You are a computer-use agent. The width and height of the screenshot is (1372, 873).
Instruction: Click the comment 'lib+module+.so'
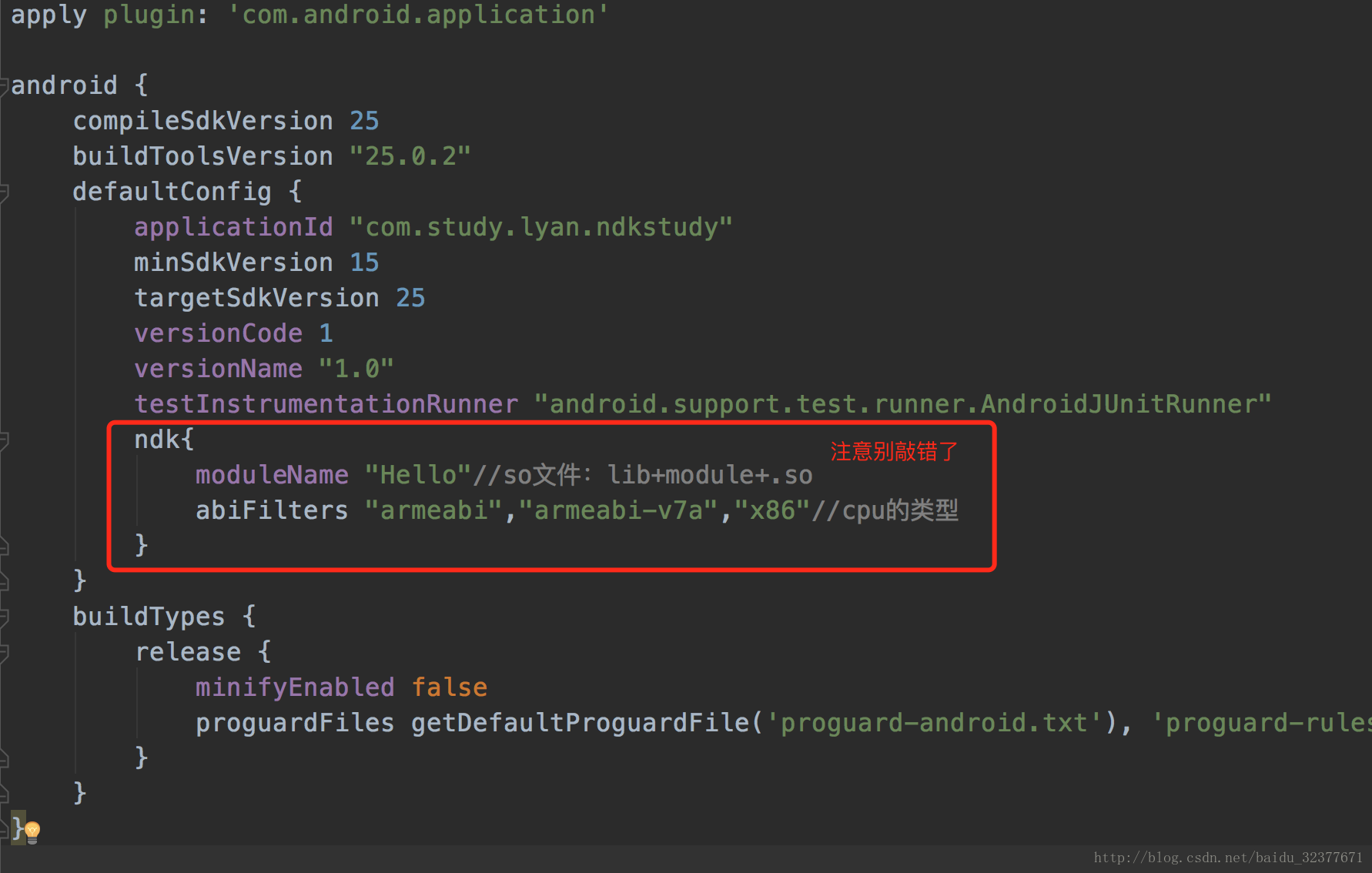(x=710, y=475)
